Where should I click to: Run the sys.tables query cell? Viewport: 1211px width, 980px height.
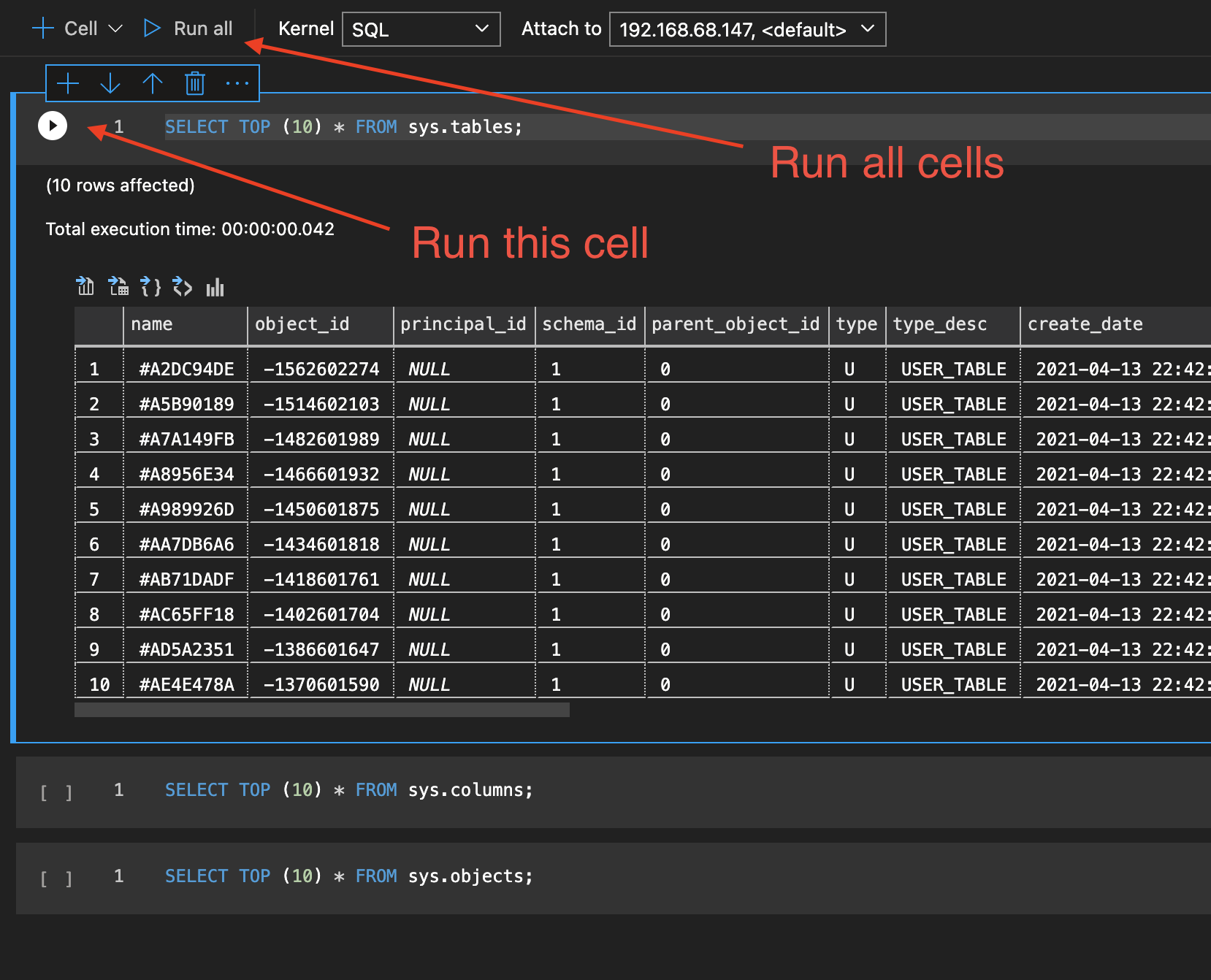pyautogui.click(x=52, y=126)
